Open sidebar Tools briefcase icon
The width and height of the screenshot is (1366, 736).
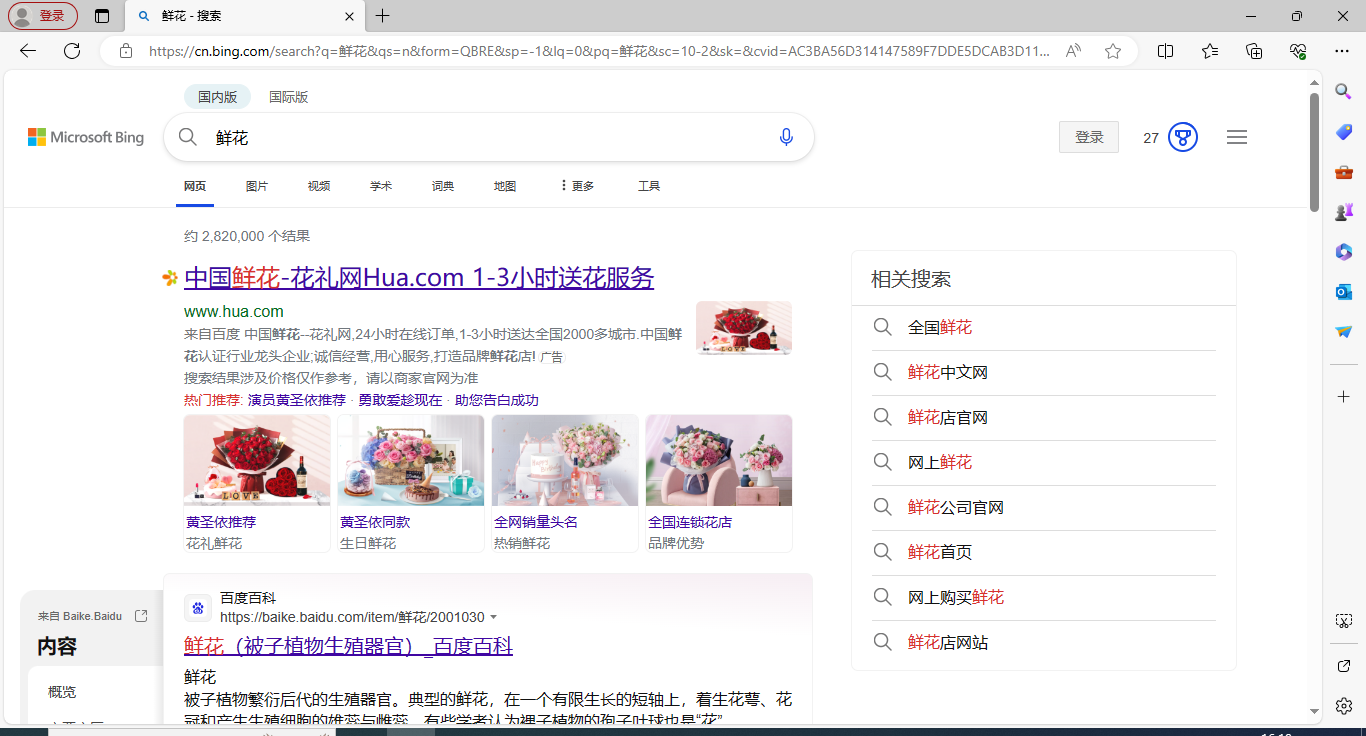coord(1344,172)
